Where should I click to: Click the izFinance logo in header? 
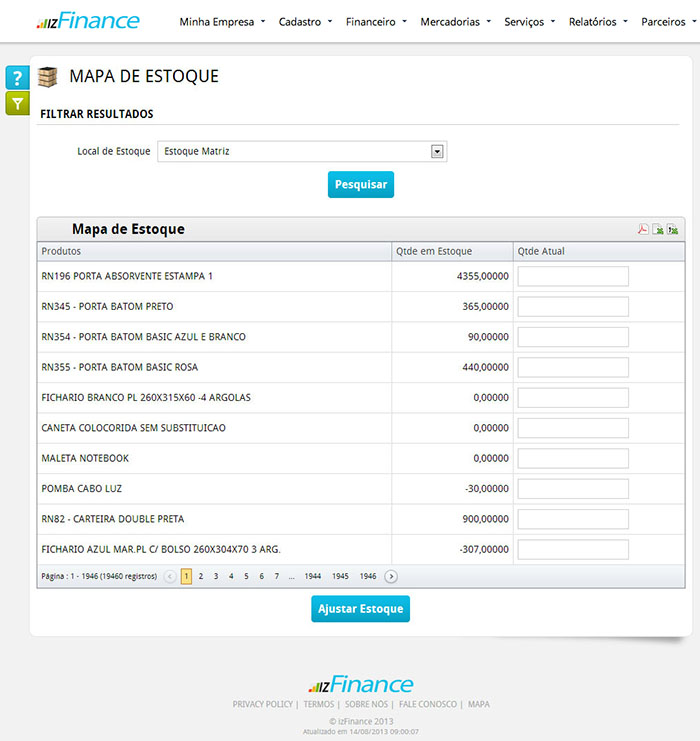88,21
